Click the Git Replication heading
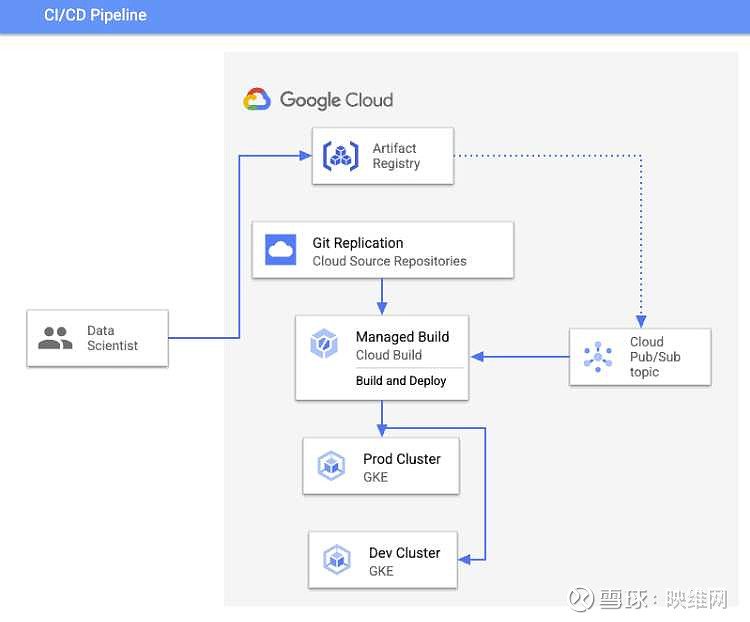Image resolution: width=750 pixels, height=622 pixels. 358,243
